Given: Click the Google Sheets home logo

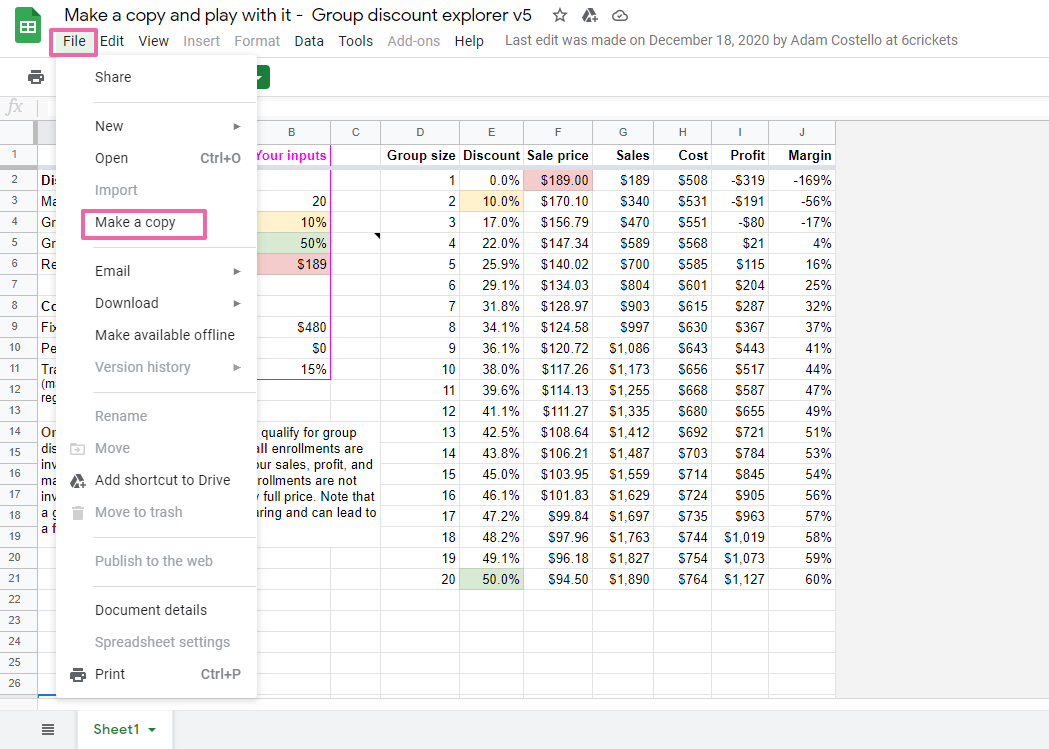Looking at the screenshot, I should tap(28, 27).
